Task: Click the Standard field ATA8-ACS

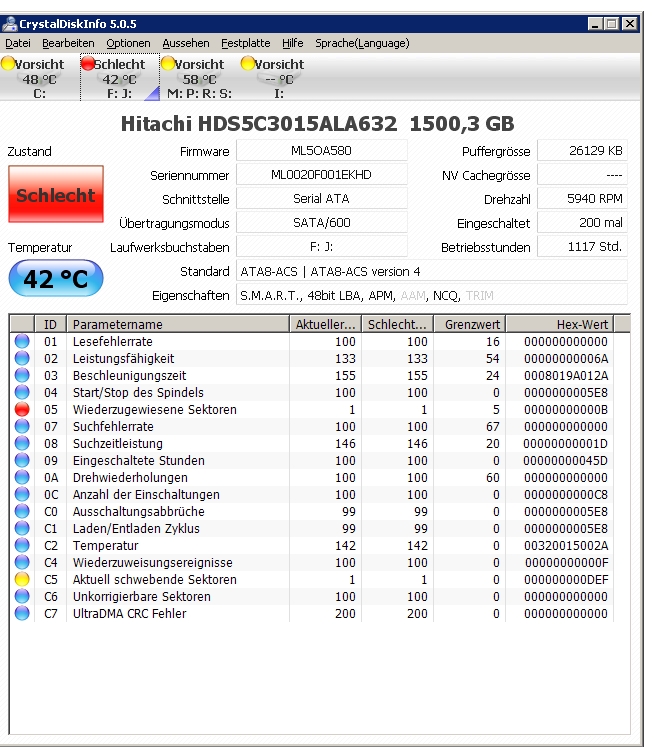Action: tap(432, 271)
